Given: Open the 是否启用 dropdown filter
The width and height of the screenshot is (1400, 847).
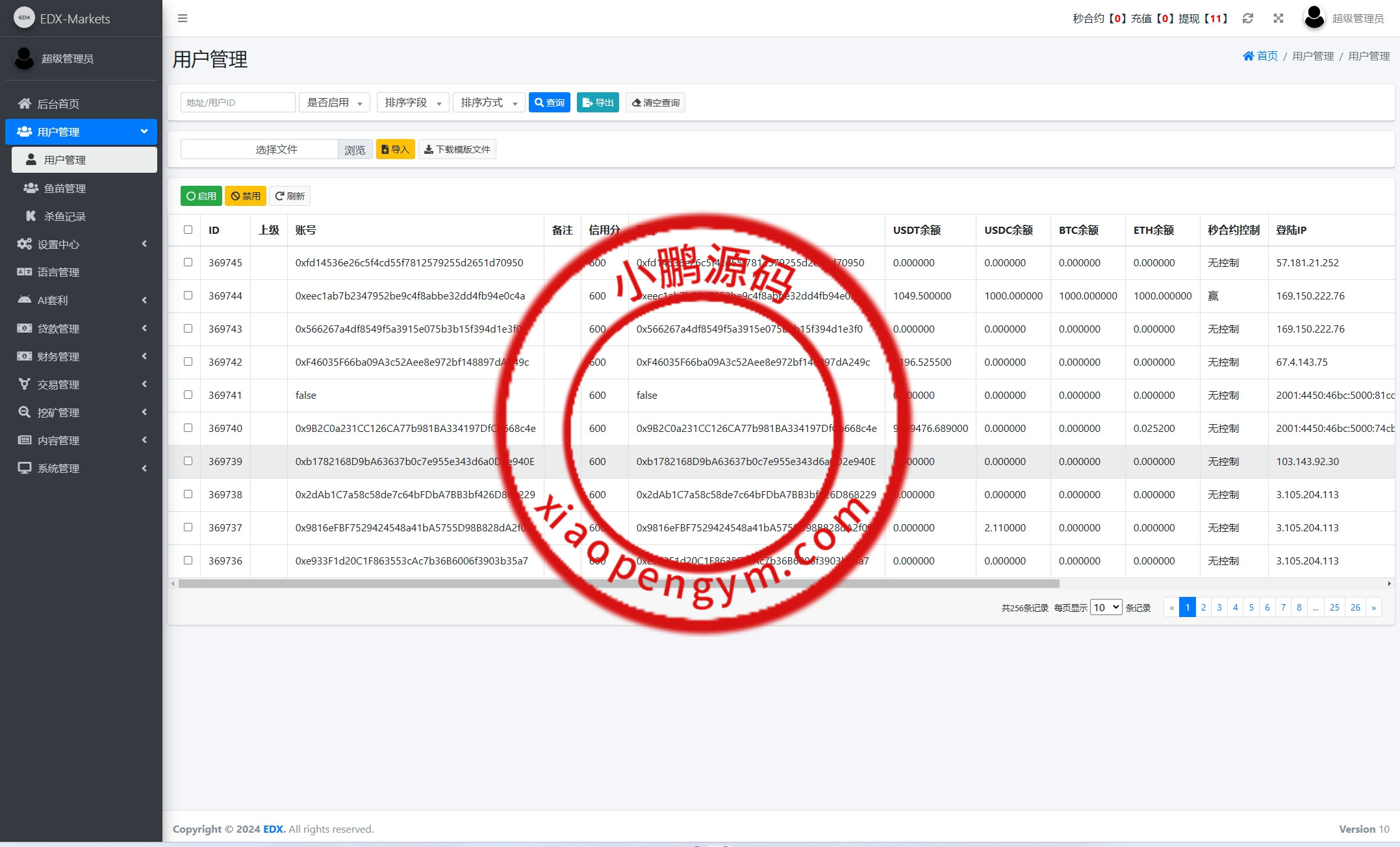Looking at the screenshot, I should point(334,103).
